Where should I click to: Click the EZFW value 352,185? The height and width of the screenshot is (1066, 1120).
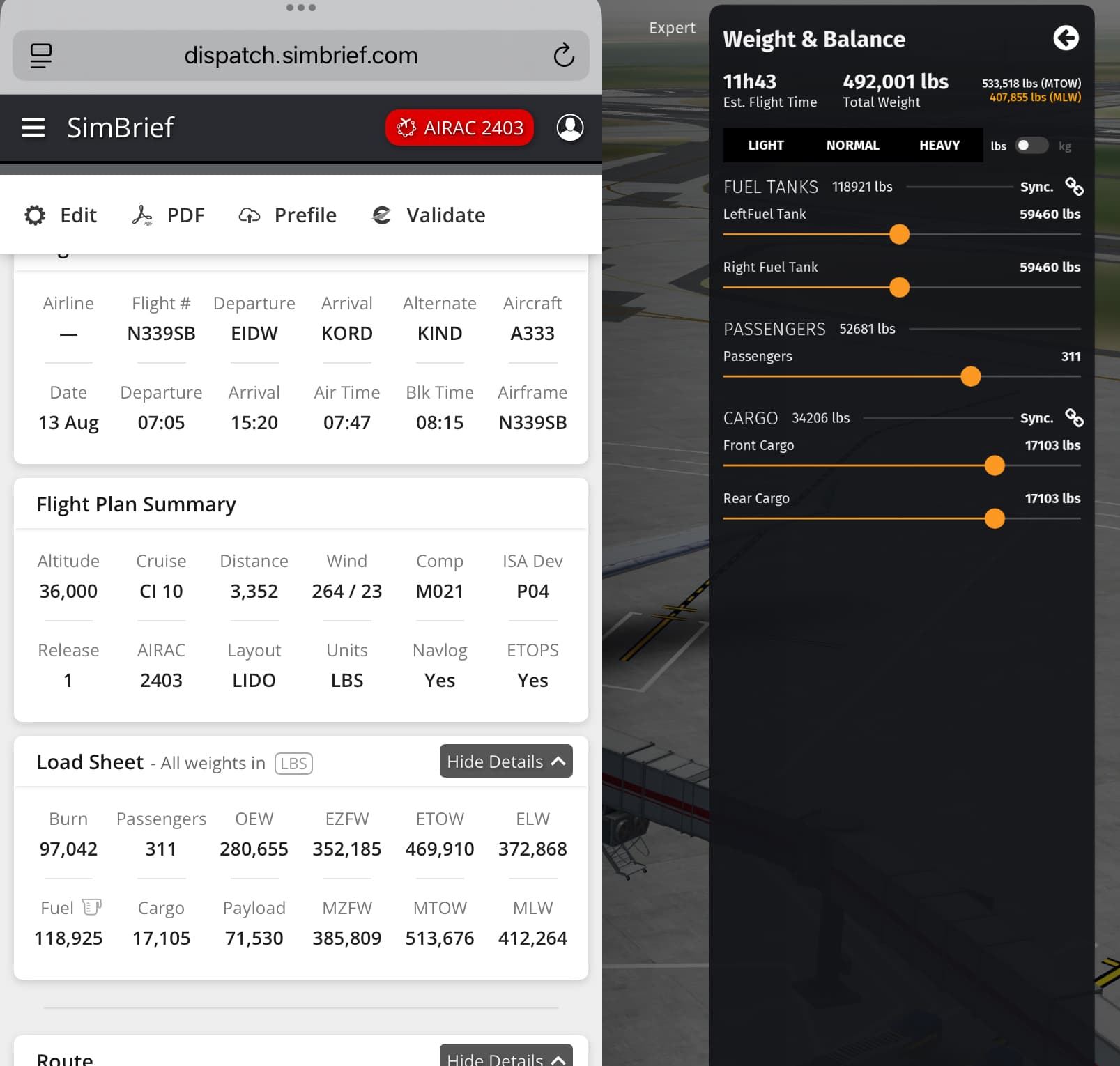tap(347, 849)
